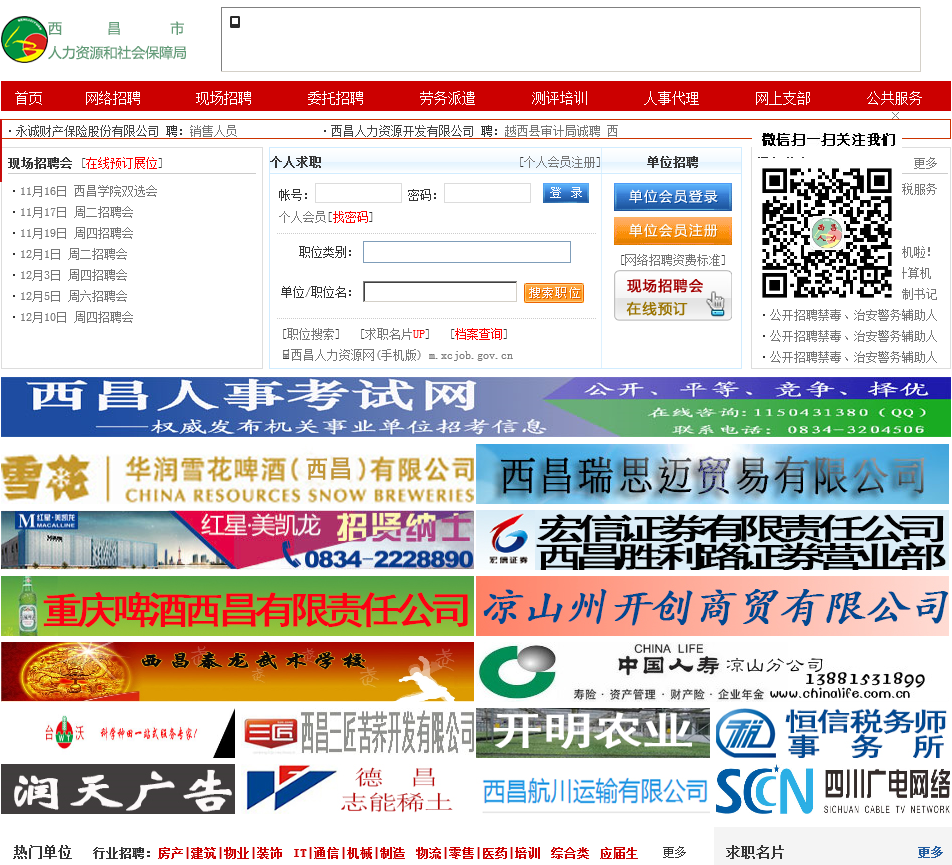Viewport: 952px width, 865px height.
Task: Focus the 密码 input field
Action: pyautogui.click(x=488, y=194)
